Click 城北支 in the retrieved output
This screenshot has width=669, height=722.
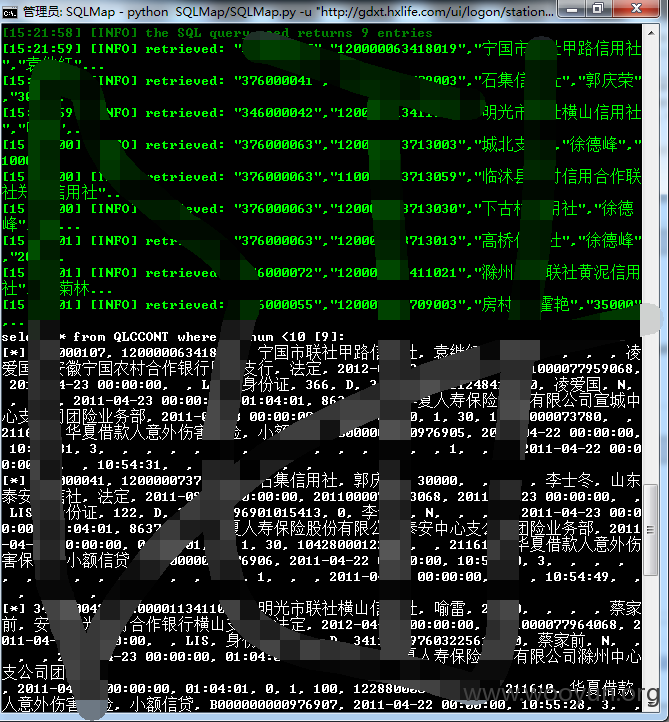click(x=503, y=145)
